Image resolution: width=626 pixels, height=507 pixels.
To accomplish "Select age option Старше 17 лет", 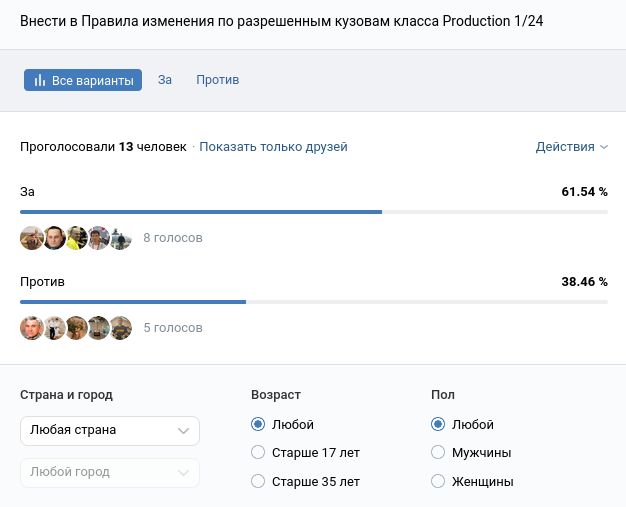I will tap(259, 453).
